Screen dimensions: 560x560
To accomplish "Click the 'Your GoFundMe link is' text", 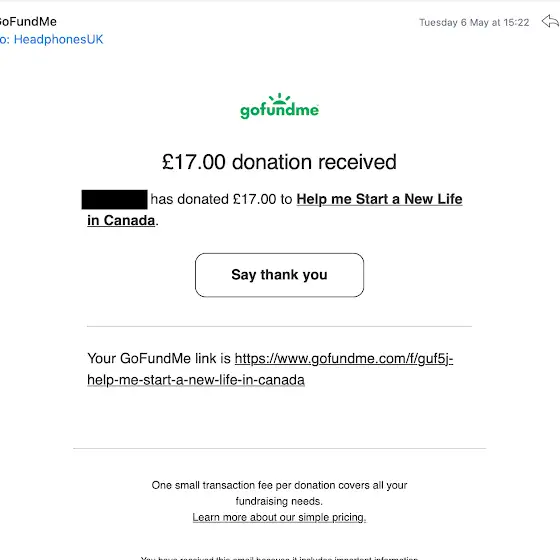I will click(159, 359).
